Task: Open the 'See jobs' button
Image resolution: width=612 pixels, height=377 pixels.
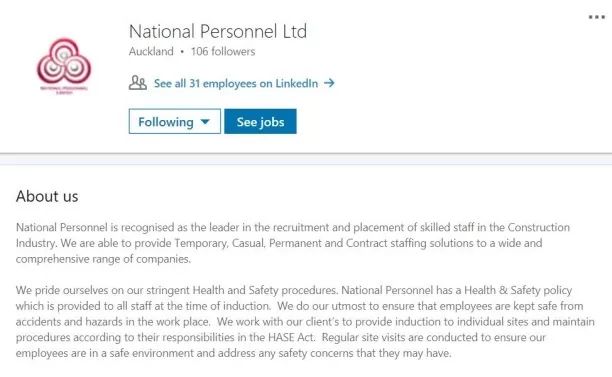Action: click(260, 121)
